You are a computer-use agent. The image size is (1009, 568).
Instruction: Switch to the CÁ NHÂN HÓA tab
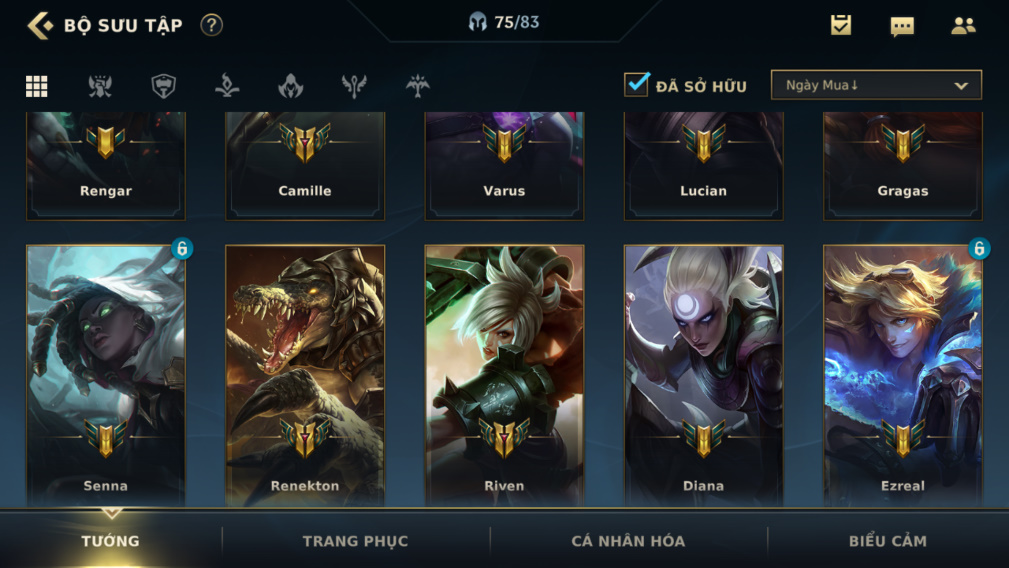pyautogui.click(x=628, y=541)
